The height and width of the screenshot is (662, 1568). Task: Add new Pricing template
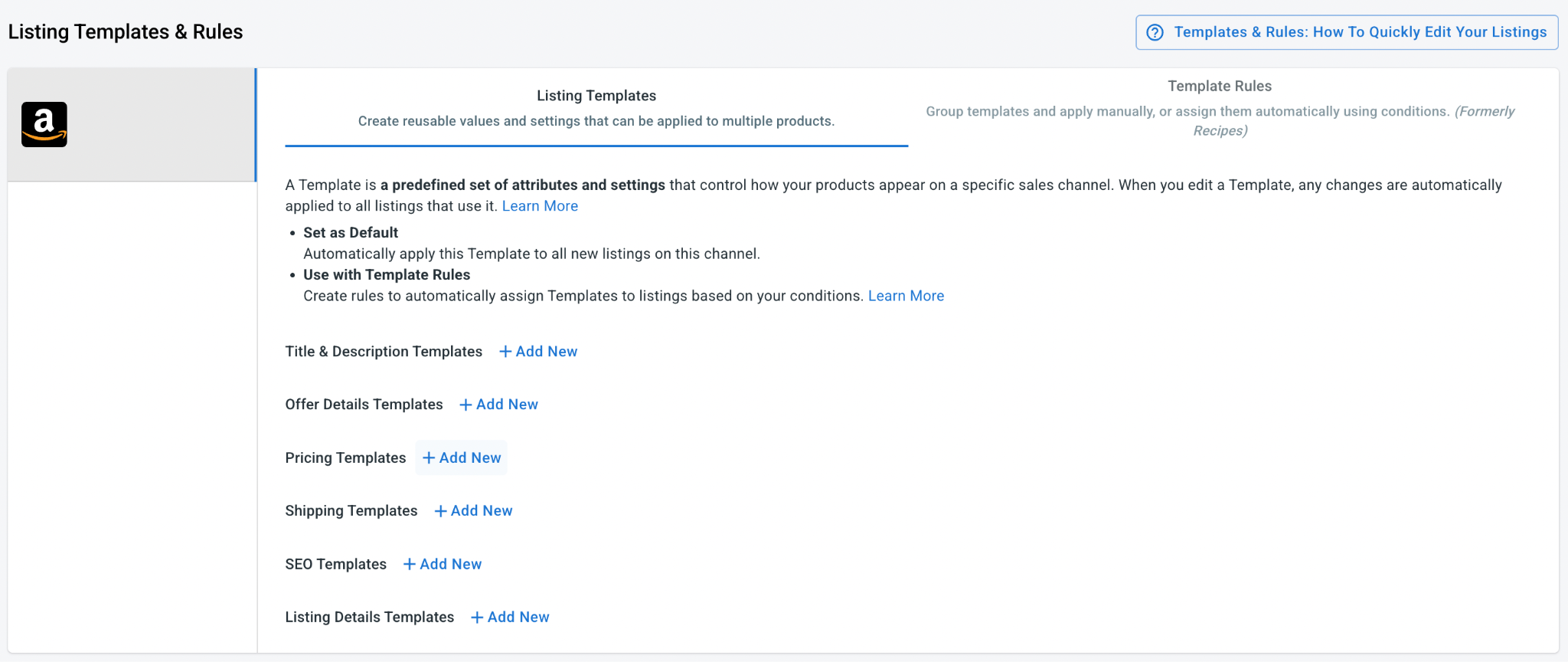click(x=462, y=457)
